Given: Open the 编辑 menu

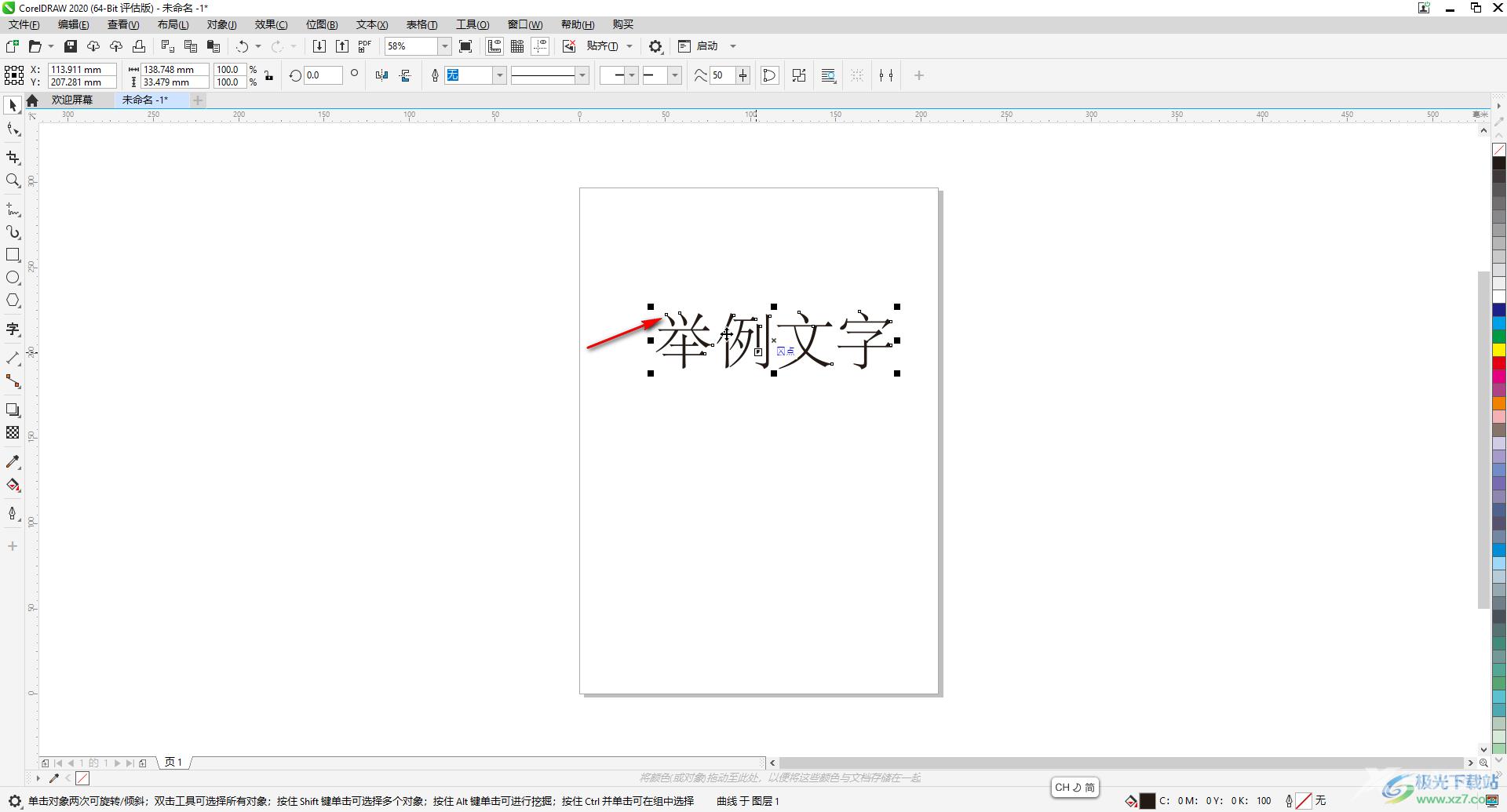Looking at the screenshot, I should coord(74,24).
